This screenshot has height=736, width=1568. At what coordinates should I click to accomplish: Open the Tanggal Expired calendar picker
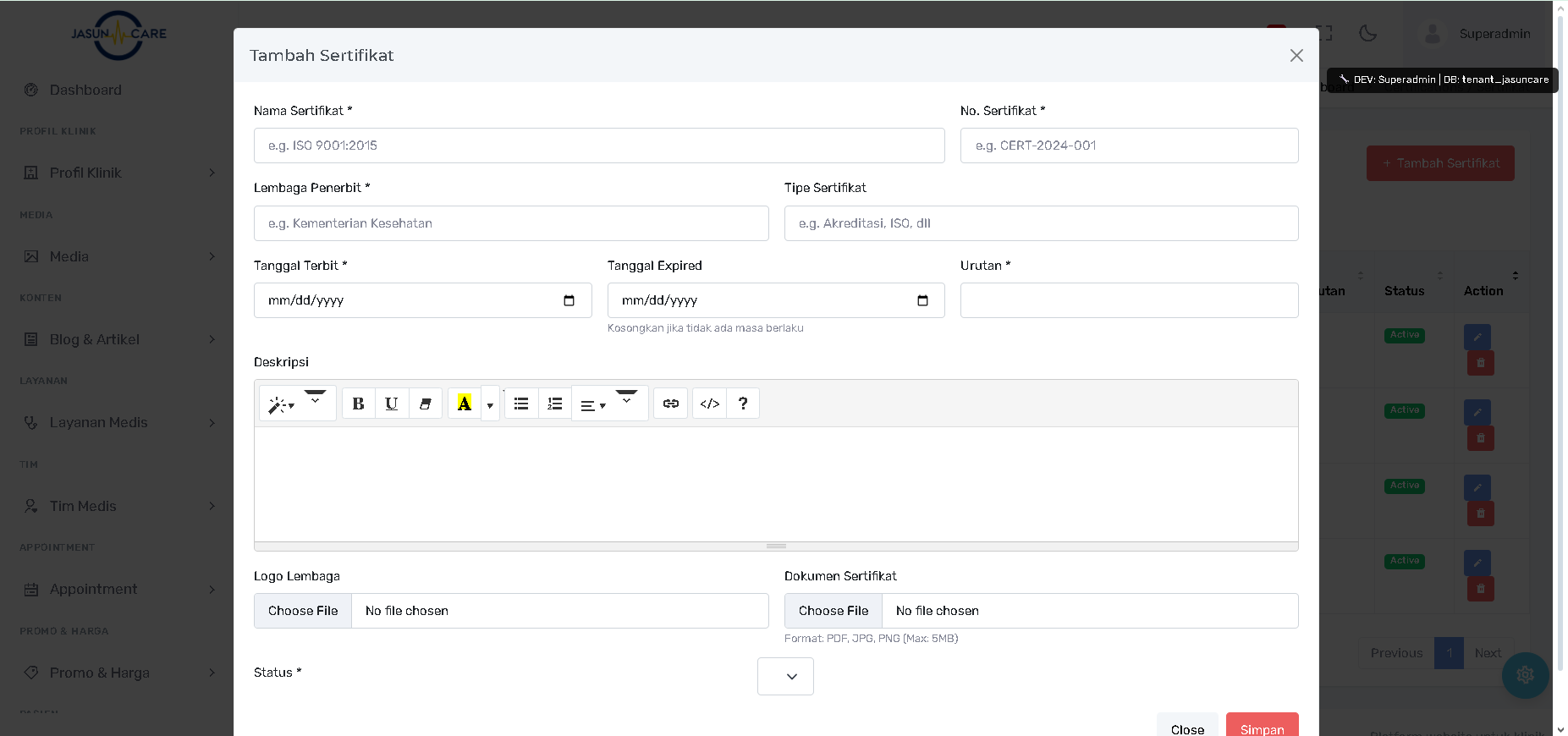tap(922, 300)
